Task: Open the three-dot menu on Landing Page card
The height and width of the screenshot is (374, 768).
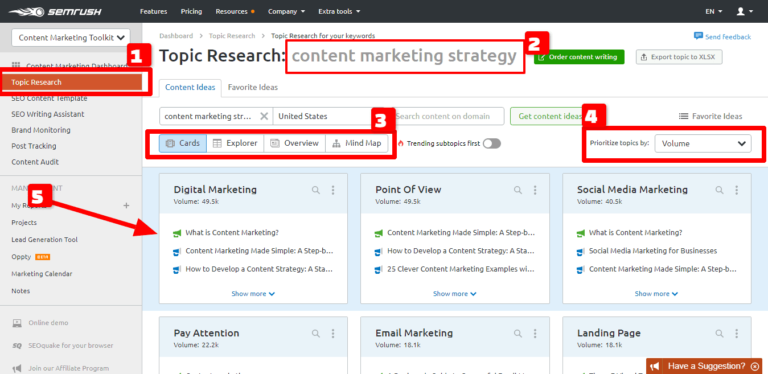Action: tap(736, 333)
